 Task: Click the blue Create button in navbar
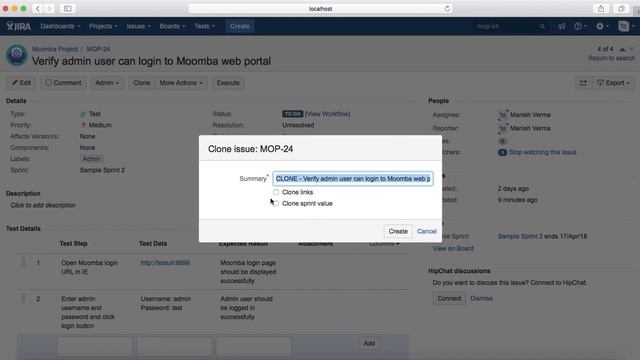pos(240,26)
